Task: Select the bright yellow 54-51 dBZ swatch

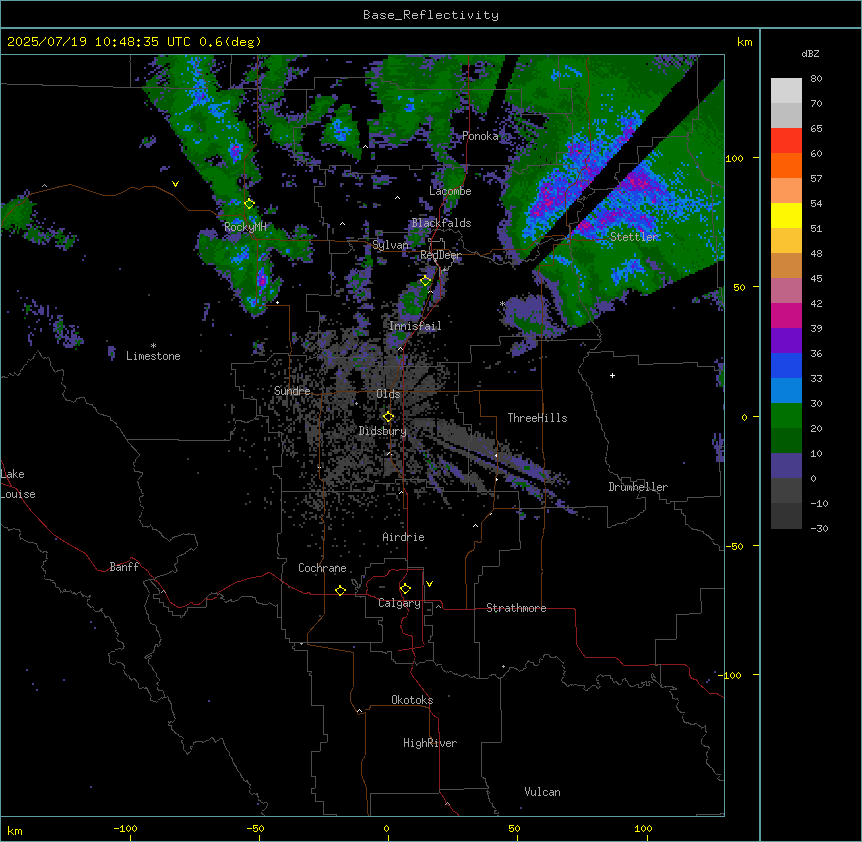Action: tap(786, 216)
